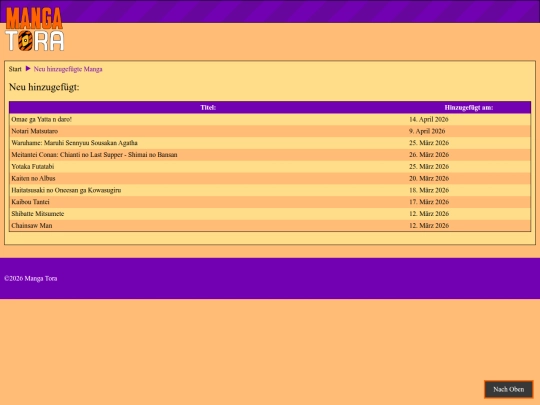Click the ©2026 Manga Tora footer text

click(31, 279)
